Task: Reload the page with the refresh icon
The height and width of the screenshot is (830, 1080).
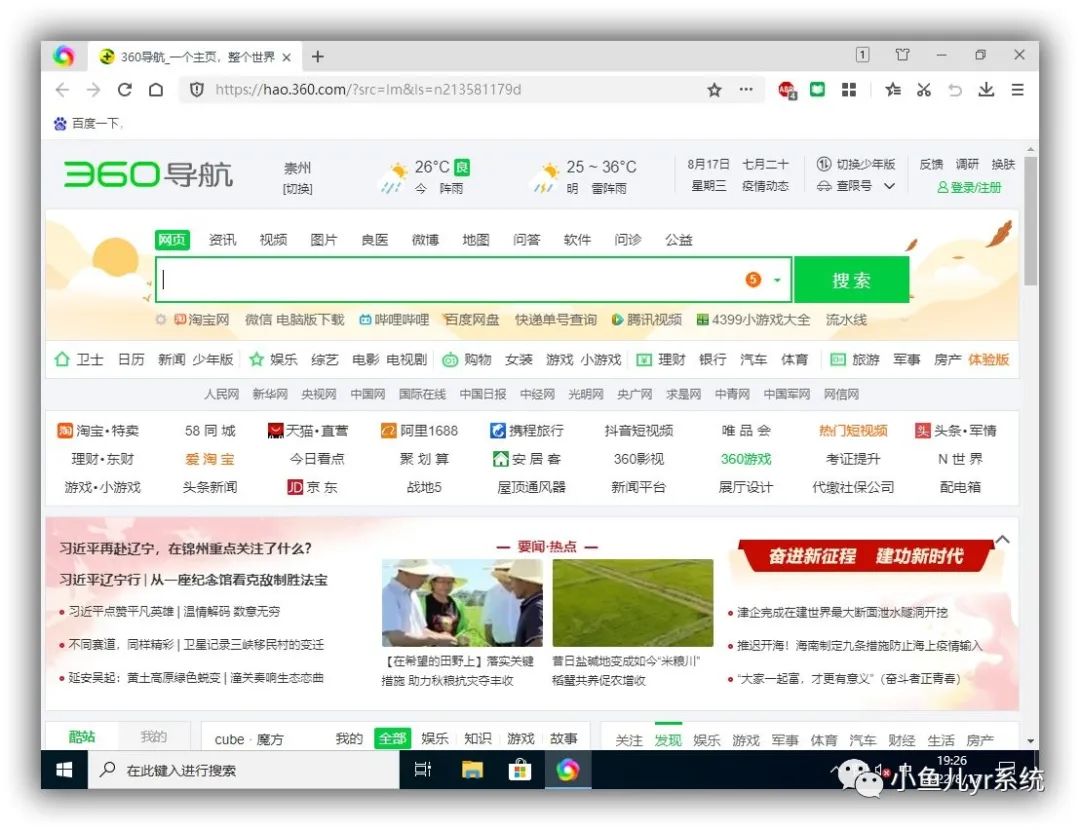Action: (x=125, y=90)
